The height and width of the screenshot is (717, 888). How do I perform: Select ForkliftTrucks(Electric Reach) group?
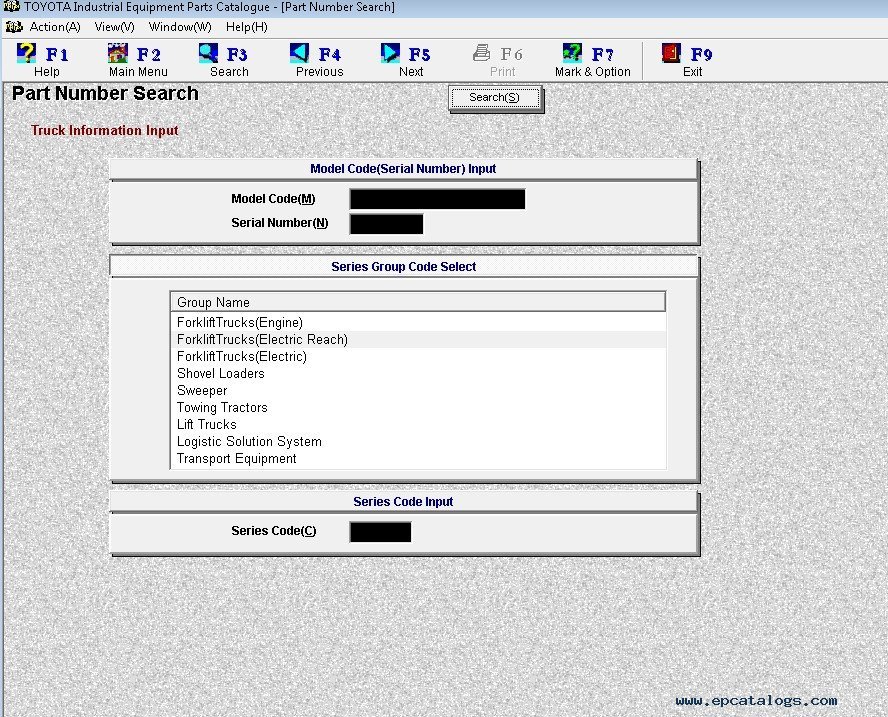click(x=418, y=339)
